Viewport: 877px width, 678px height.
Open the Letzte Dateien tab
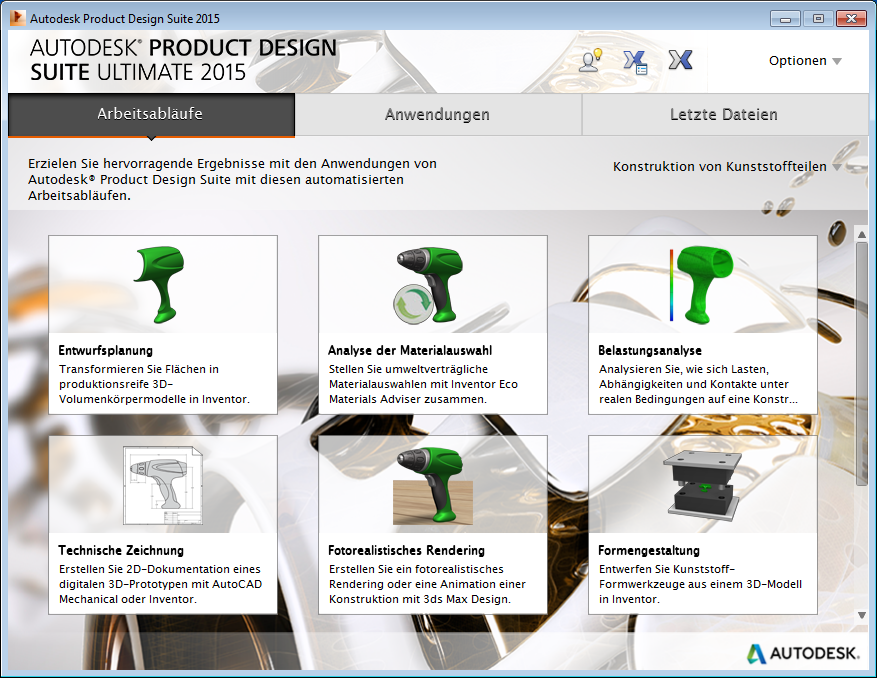(x=724, y=115)
